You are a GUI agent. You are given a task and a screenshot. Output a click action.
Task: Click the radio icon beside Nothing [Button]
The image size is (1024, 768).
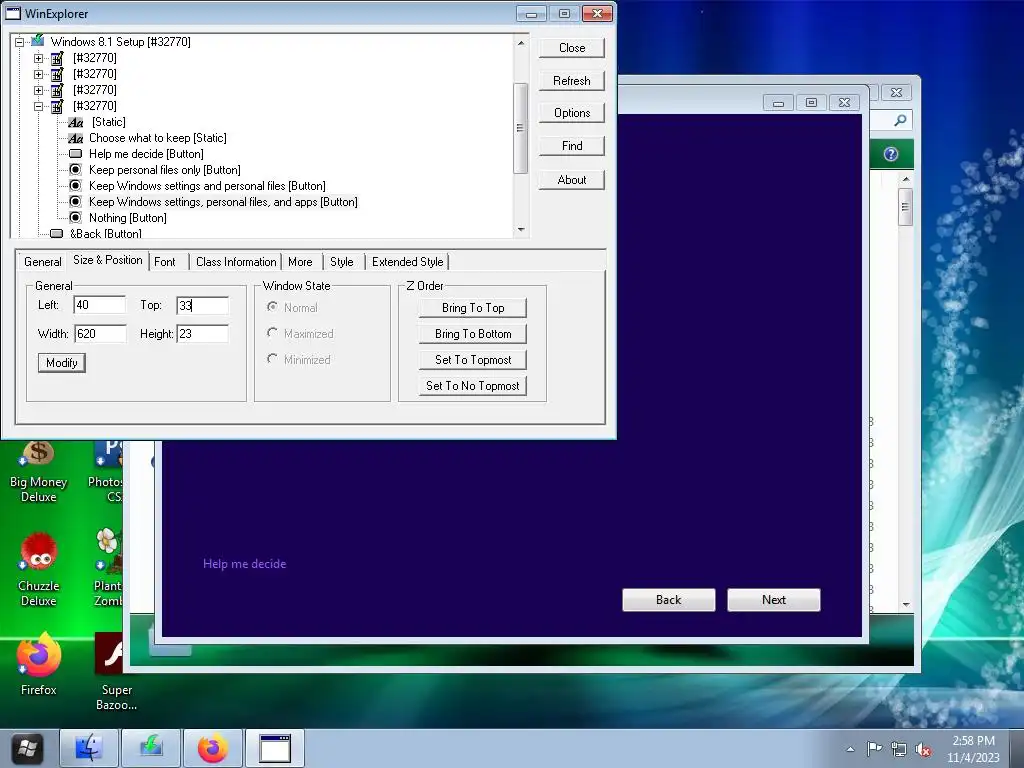tap(76, 218)
